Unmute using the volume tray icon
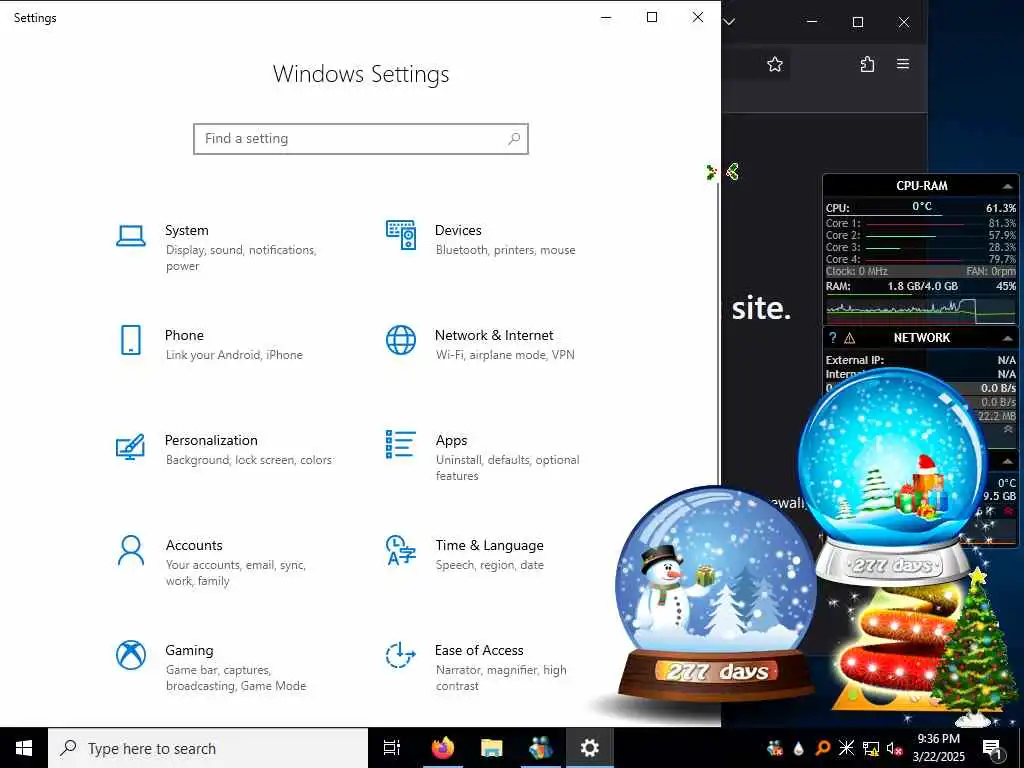This screenshot has height=768, width=1024. 894,748
